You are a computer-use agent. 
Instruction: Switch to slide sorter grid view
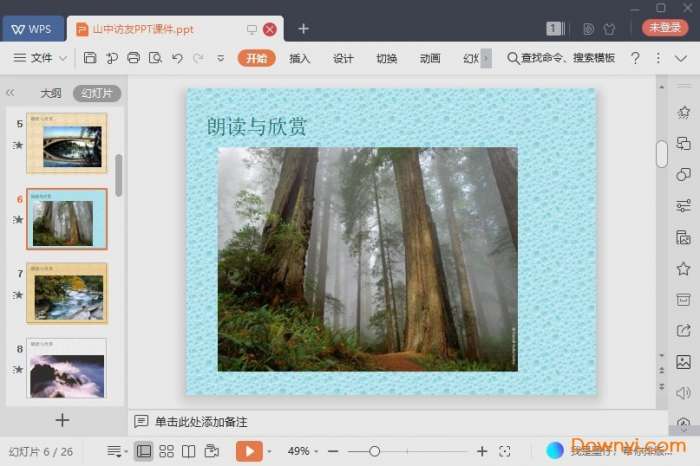click(167, 451)
